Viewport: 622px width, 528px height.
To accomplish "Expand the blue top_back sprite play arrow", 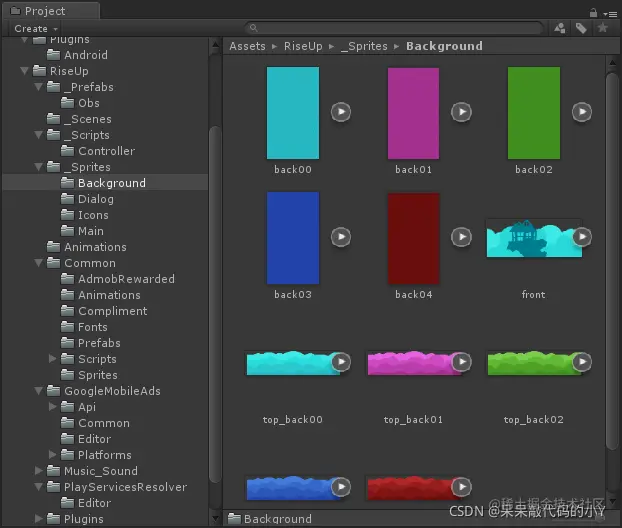I will tap(341, 487).
